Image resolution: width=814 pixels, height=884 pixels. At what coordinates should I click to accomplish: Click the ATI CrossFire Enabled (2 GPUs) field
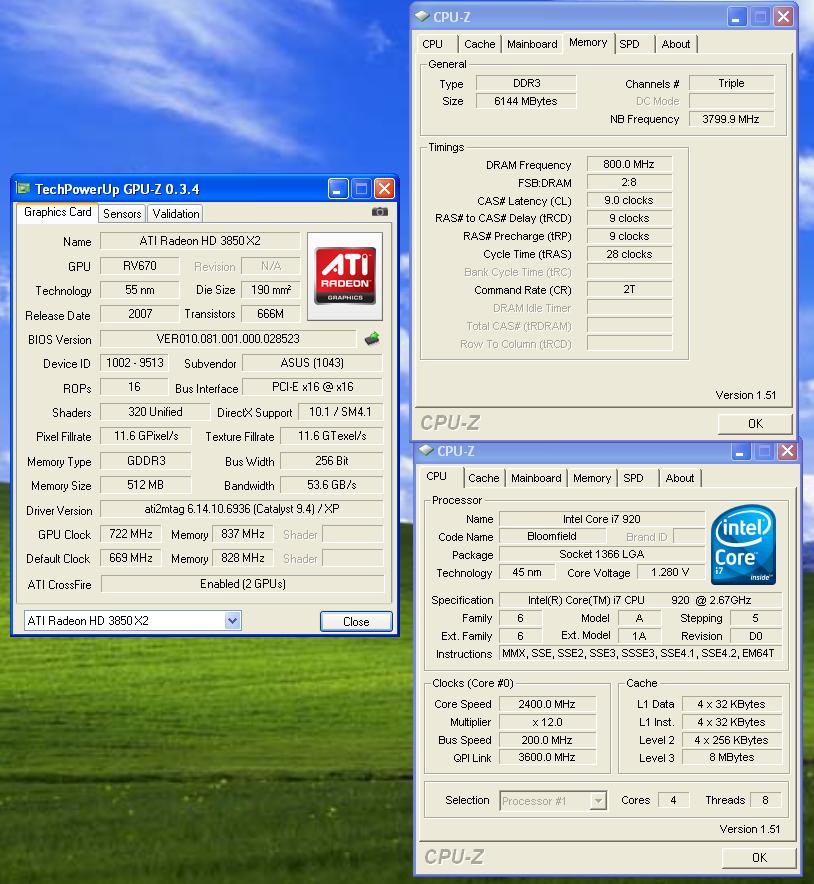click(242, 584)
